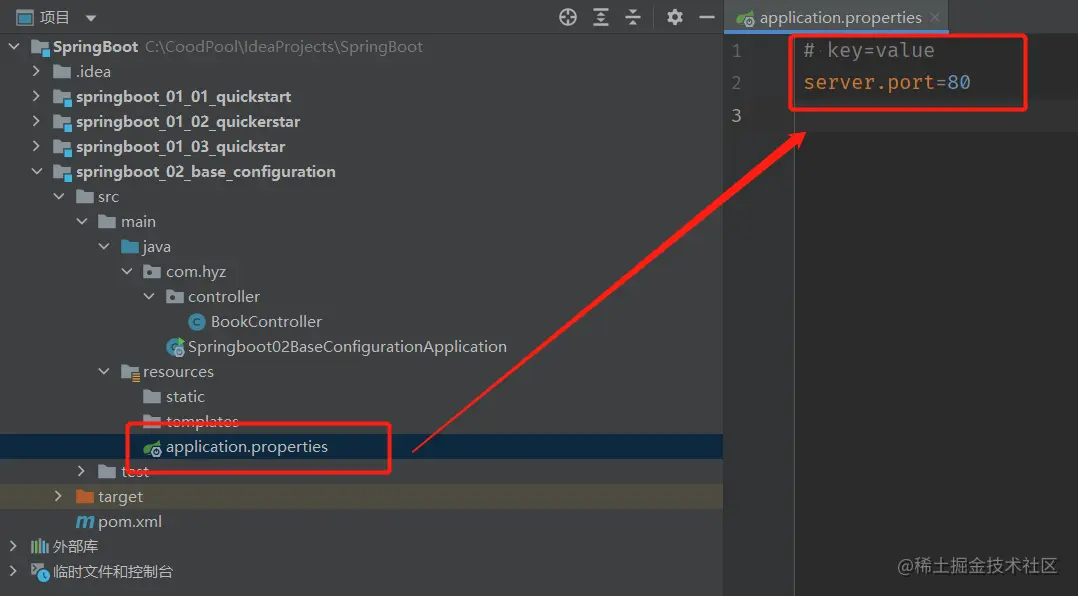Click the scratches and consoles icon
This screenshot has height=596, width=1078.
tap(40, 572)
